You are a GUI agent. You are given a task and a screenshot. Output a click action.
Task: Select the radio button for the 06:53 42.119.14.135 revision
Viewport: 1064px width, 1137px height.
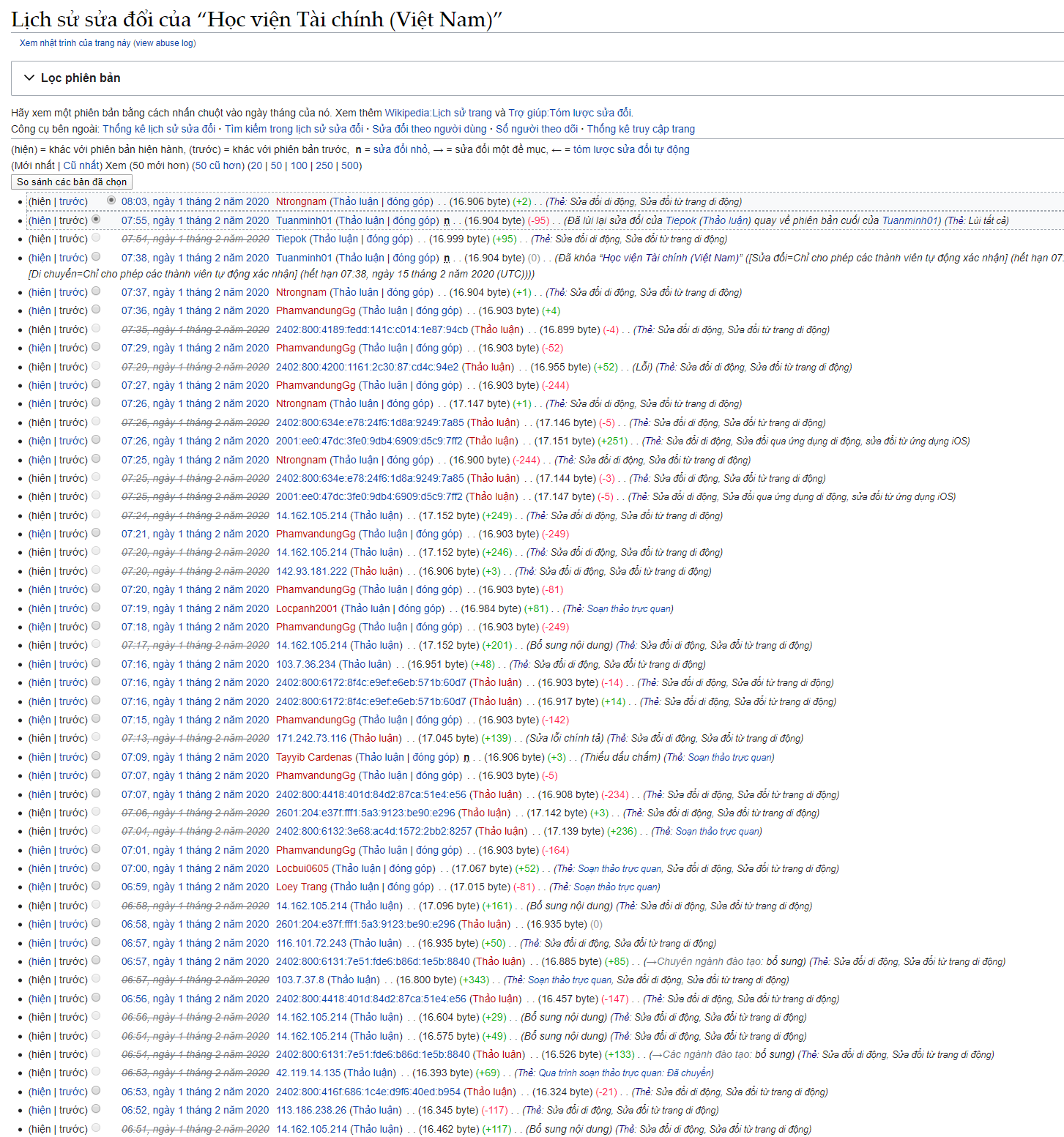click(x=96, y=1071)
